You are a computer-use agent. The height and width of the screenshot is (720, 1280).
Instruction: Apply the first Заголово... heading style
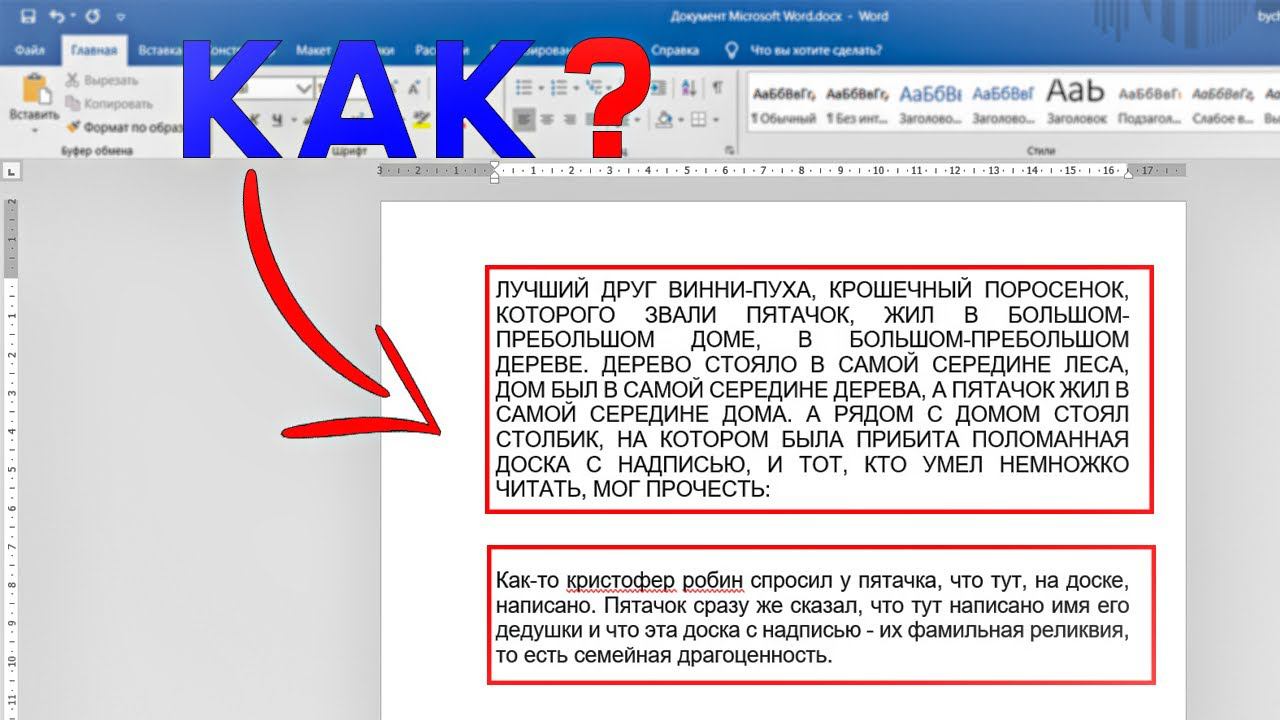[x=930, y=104]
